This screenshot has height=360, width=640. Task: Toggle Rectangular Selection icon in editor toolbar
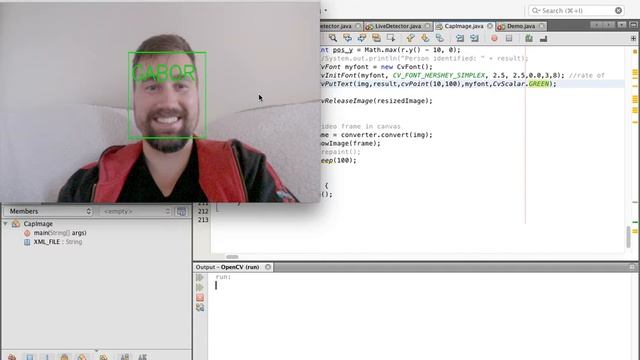point(391,38)
